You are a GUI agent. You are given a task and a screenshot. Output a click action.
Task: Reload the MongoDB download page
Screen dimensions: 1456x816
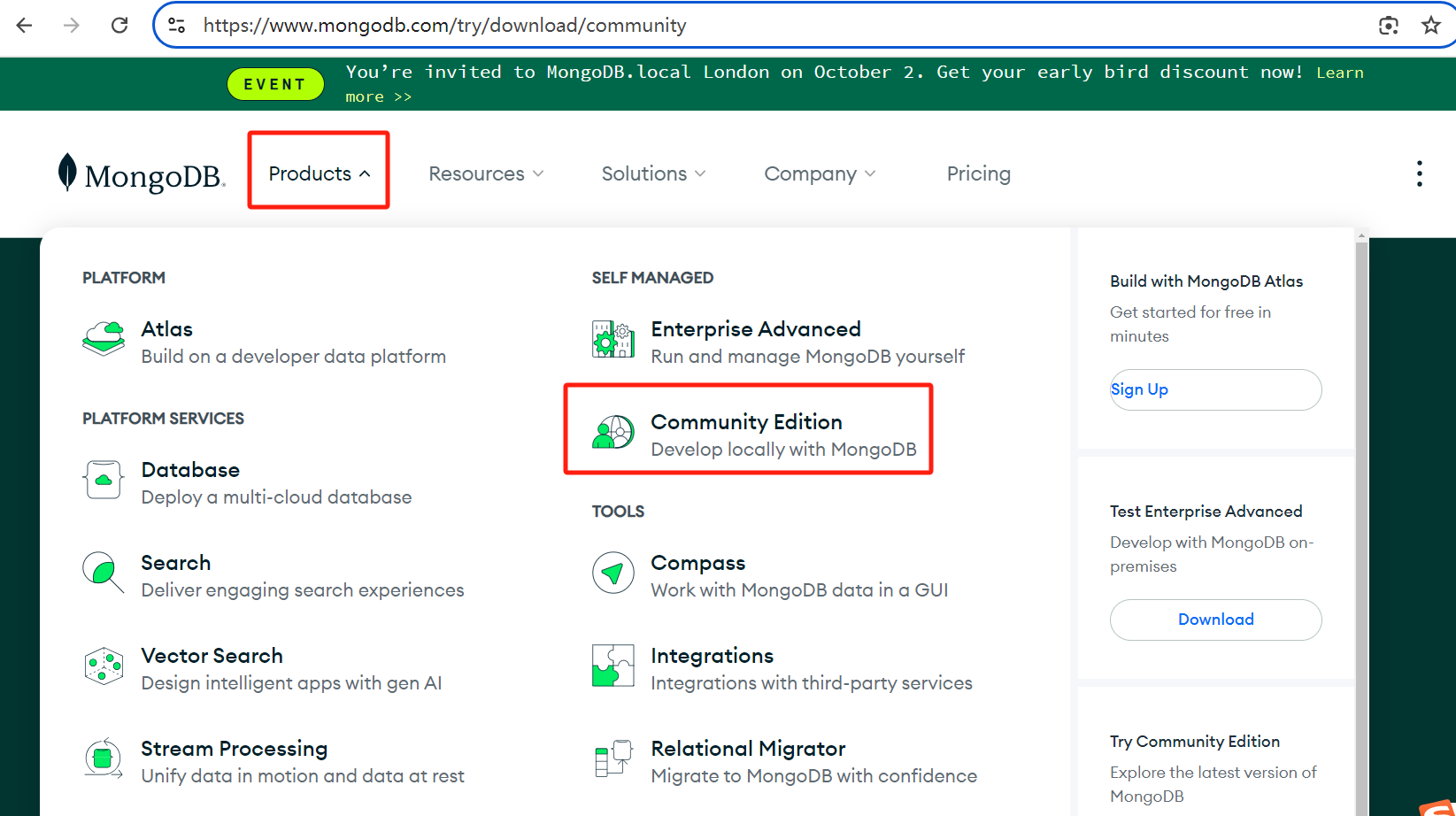tap(119, 26)
